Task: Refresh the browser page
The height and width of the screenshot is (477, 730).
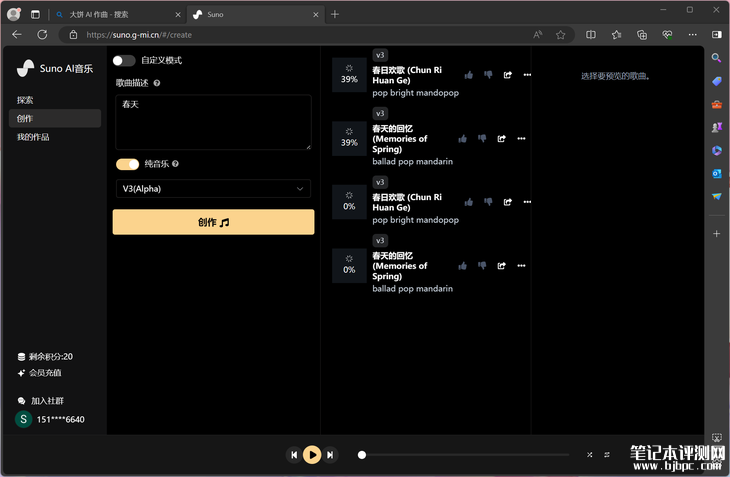Action: click(42, 34)
